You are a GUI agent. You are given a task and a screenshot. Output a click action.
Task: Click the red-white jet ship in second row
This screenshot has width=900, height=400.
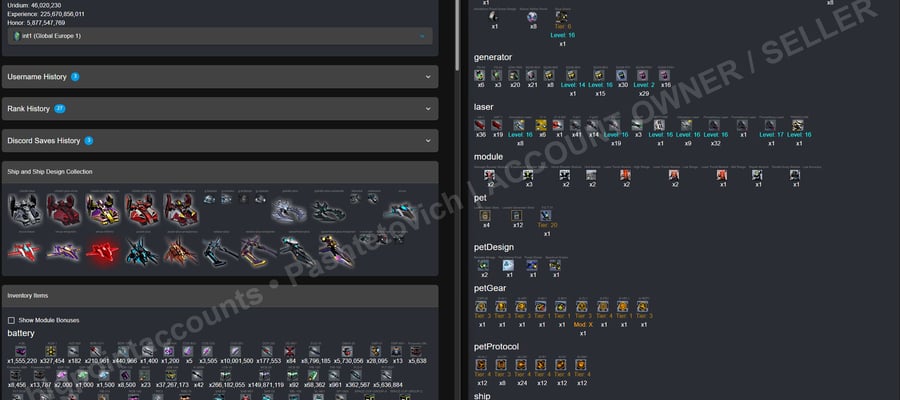(24, 252)
